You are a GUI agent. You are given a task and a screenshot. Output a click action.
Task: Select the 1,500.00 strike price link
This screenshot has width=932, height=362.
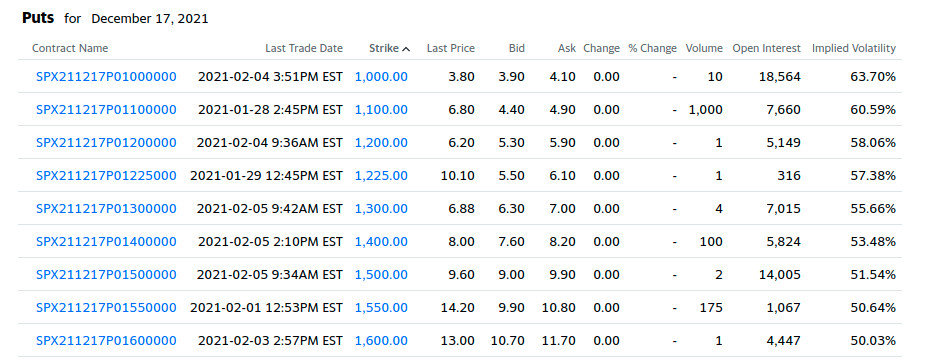point(382,275)
